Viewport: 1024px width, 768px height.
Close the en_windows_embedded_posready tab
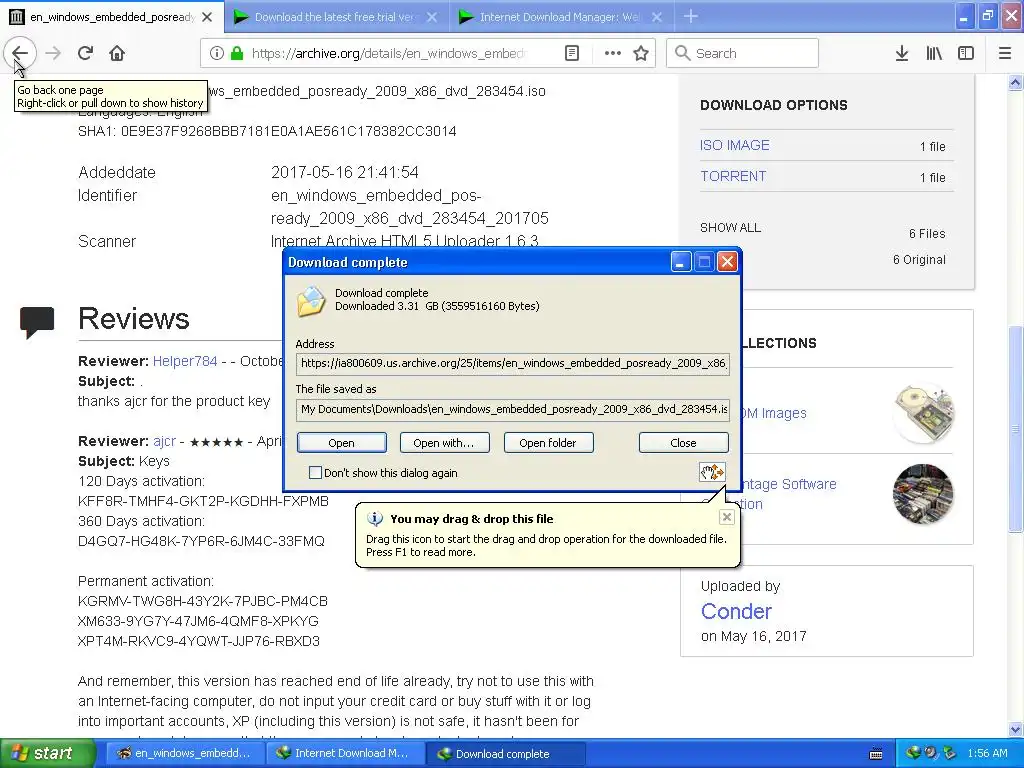pos(207,17)
